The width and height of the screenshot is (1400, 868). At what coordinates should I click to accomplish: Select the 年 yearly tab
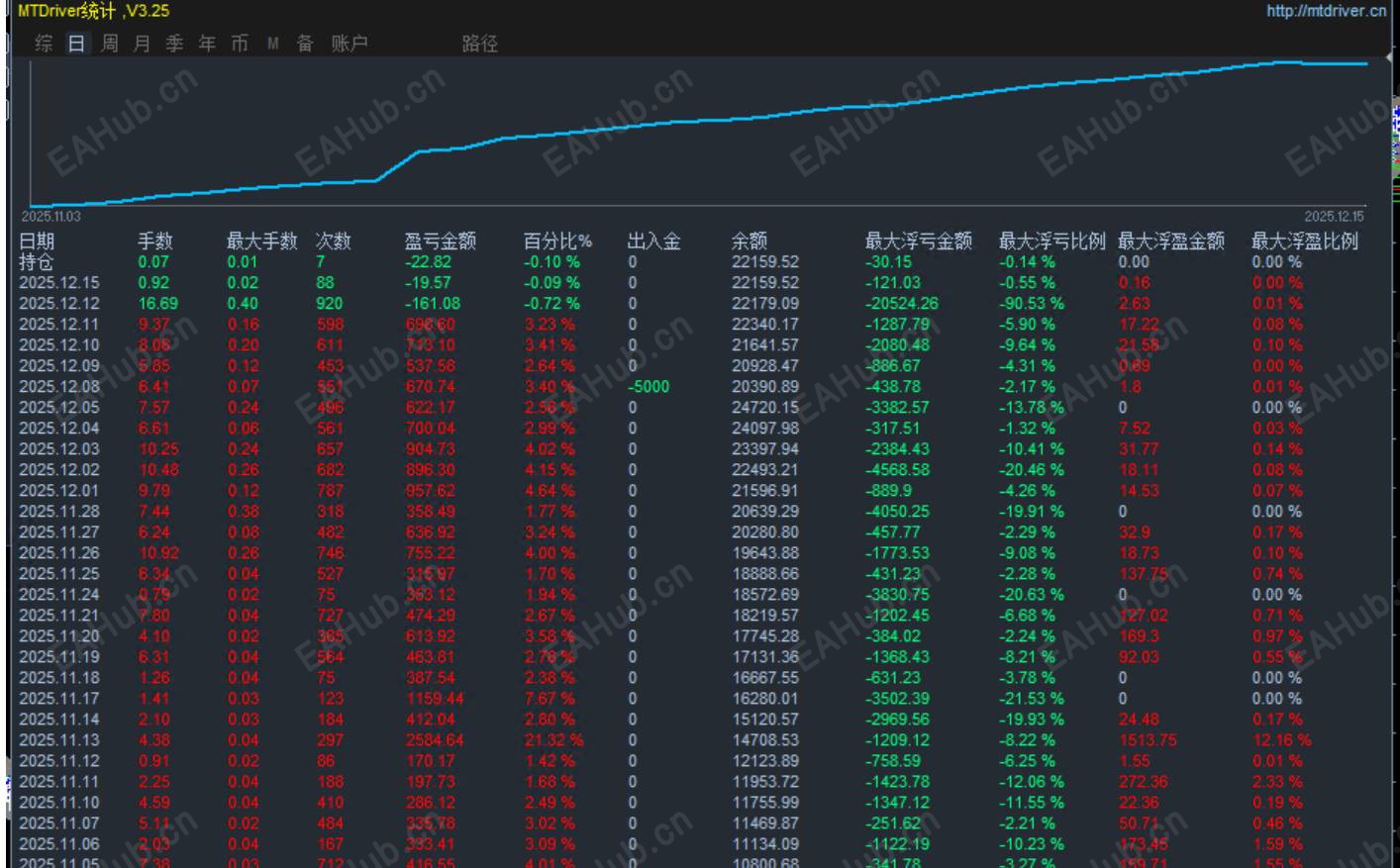pyautogui.click(x=207, y=44)
